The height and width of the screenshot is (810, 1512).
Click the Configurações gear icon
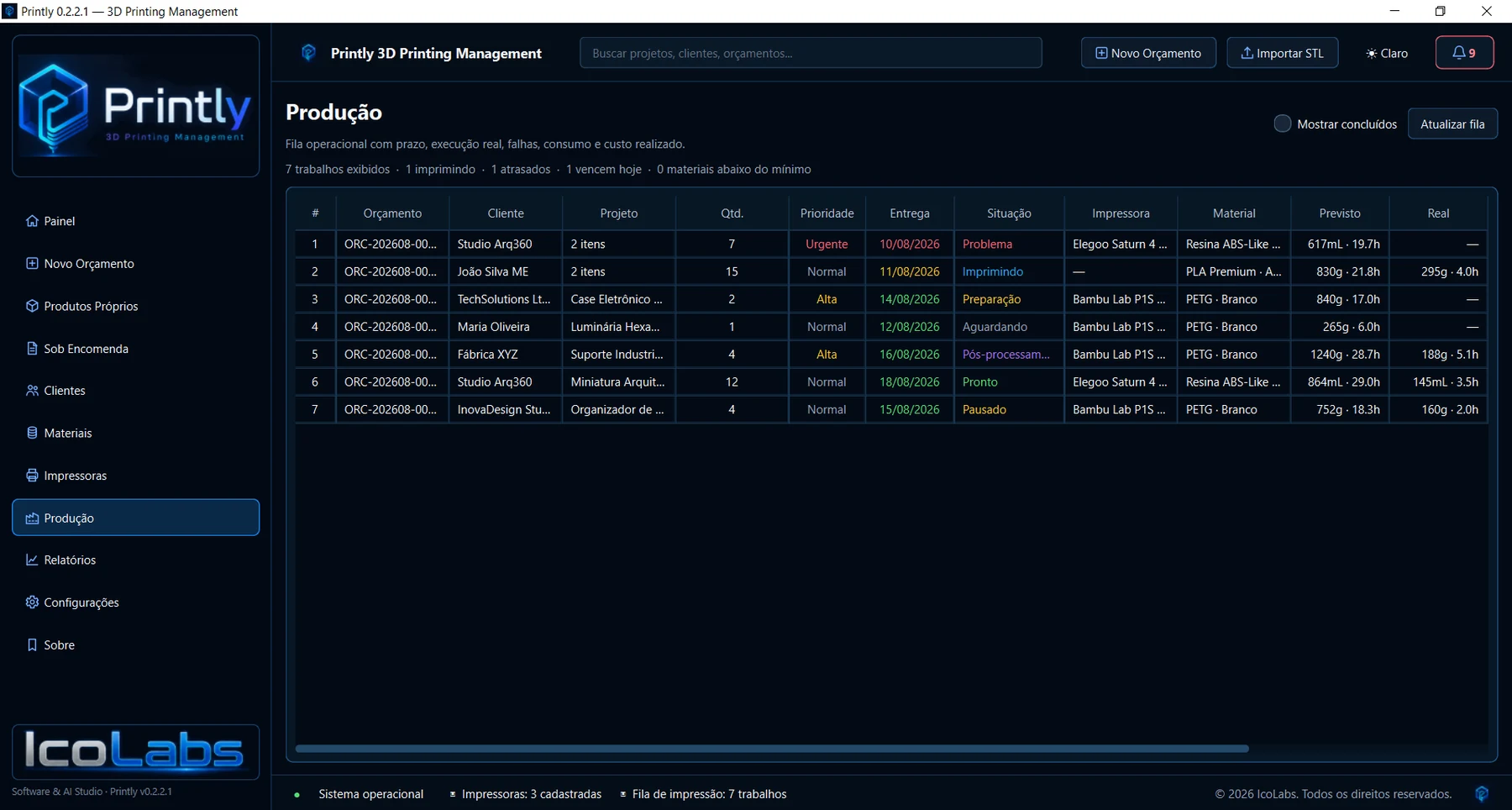(32, 602)
